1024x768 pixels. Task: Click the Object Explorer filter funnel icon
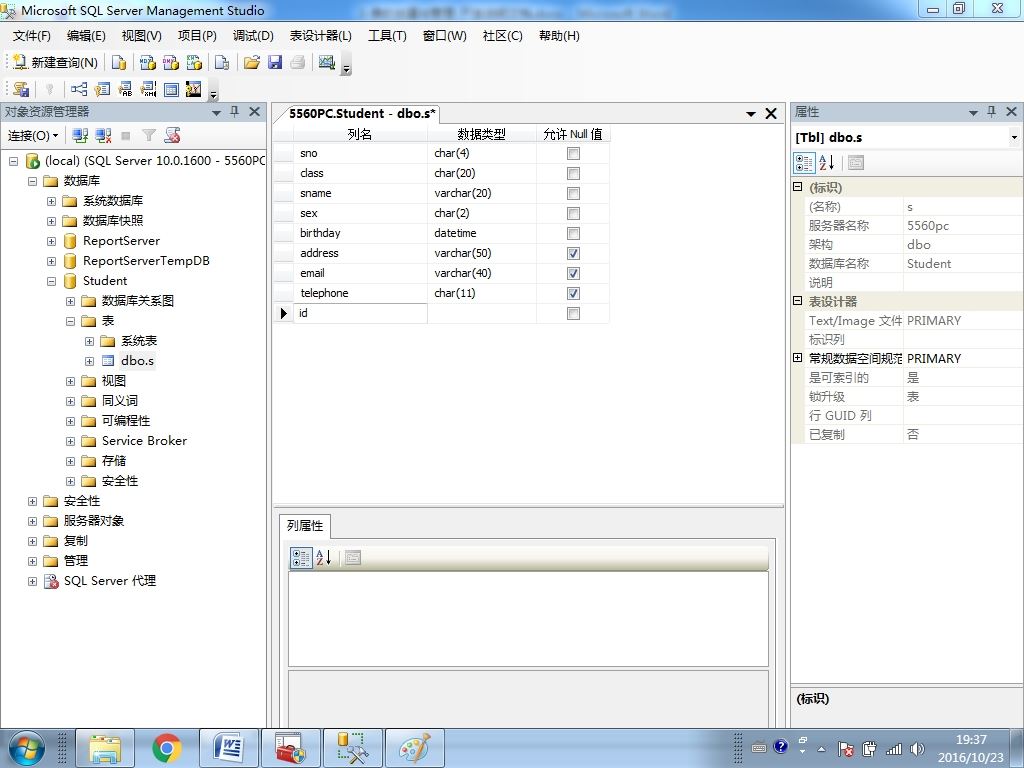149,135
